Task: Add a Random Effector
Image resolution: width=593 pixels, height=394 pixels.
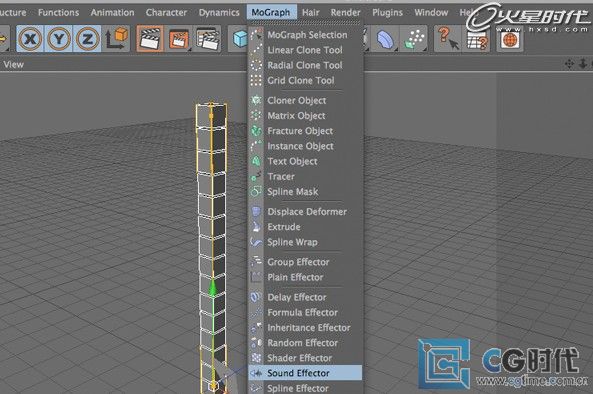Action: point(305,343)
